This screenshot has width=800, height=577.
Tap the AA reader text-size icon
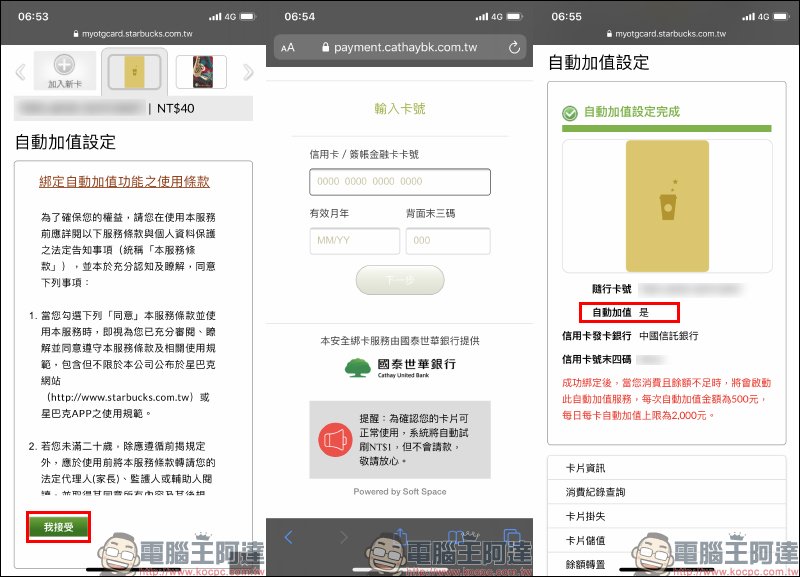tap(288, 48)
